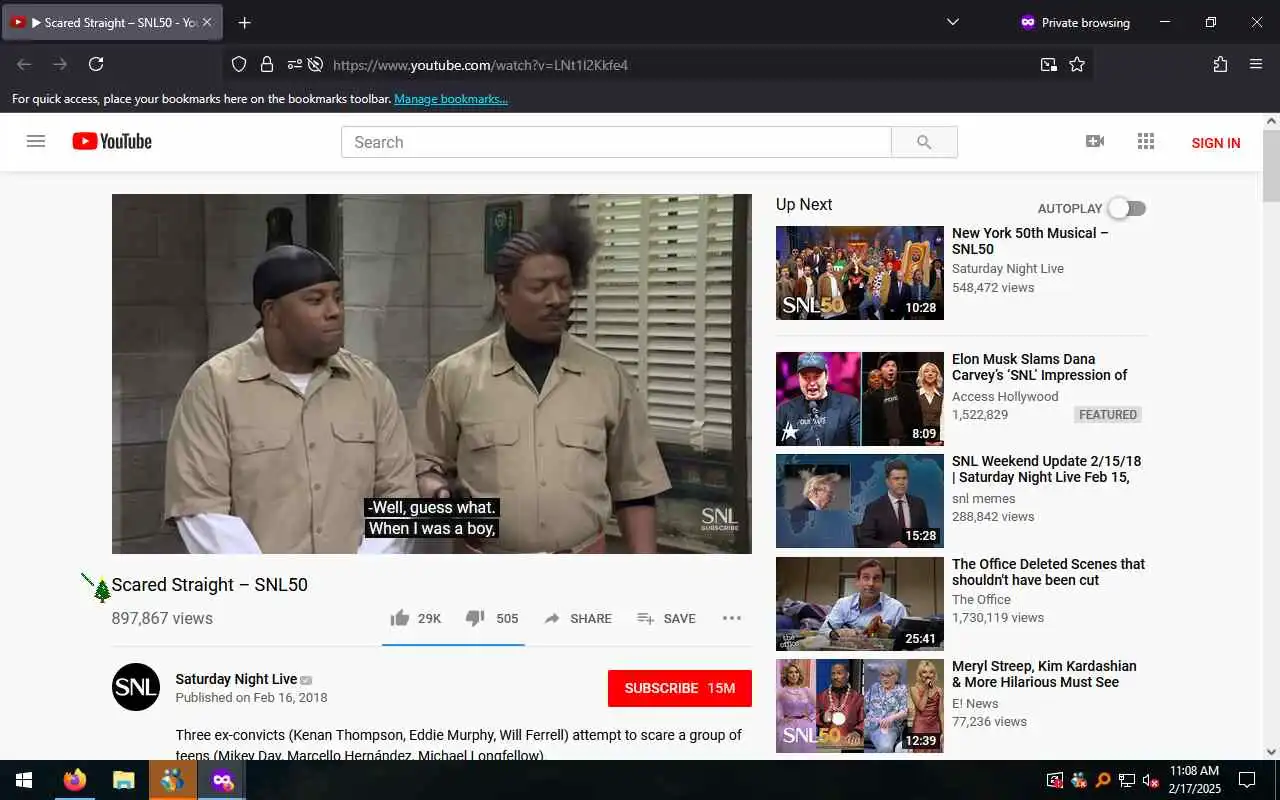Select the Scared Straight – SNL50 tab

click(x=112, y=22)
